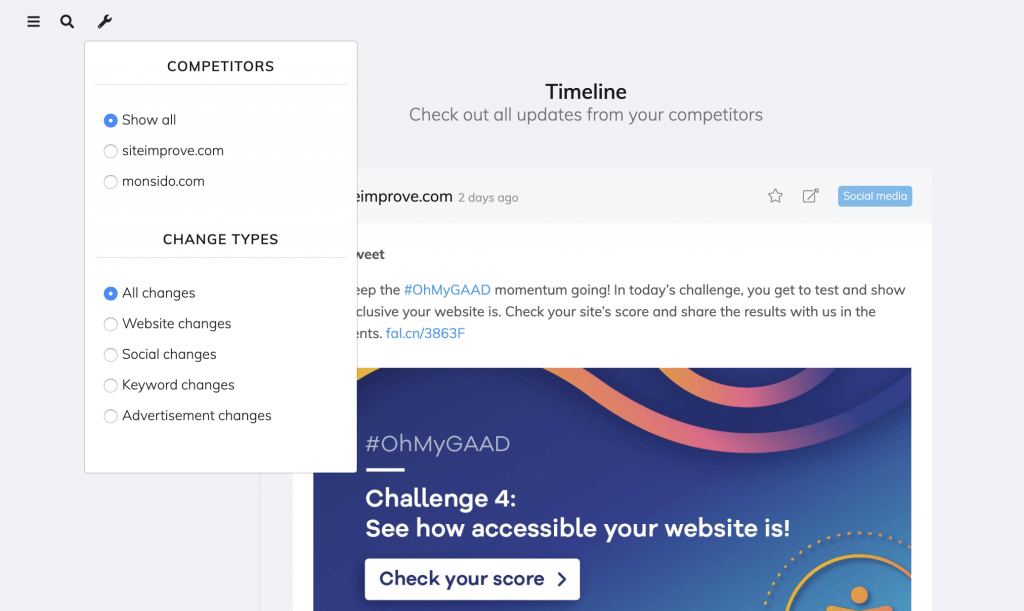Select All changes radio option

pyautogui.click(x=110, y=293)
